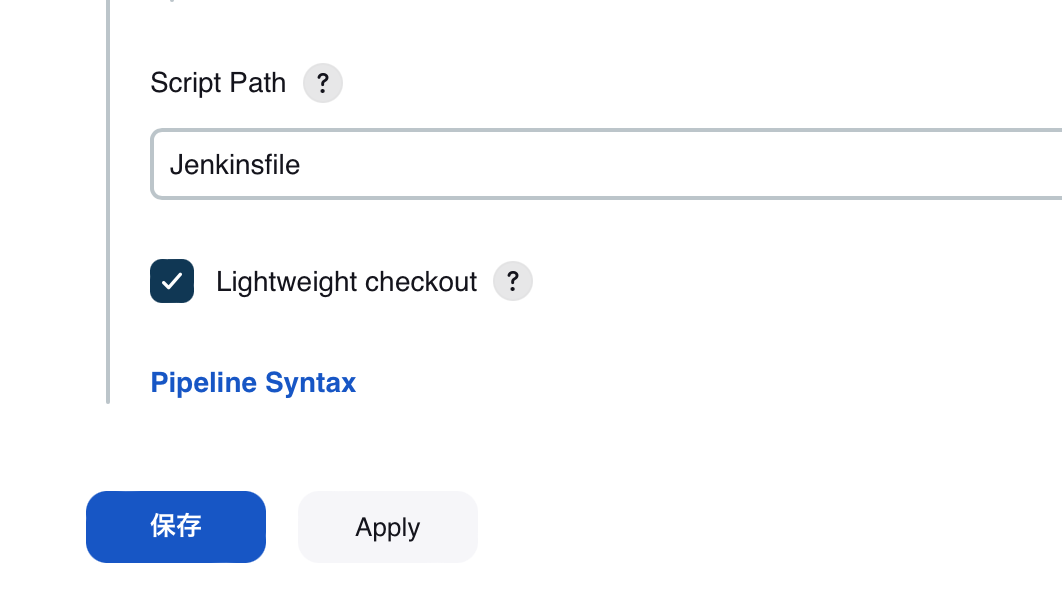Save the configuration with the 保存 button
This screenshot has width=1062, height=614.
pyautogui.click(x=176, y=527)
